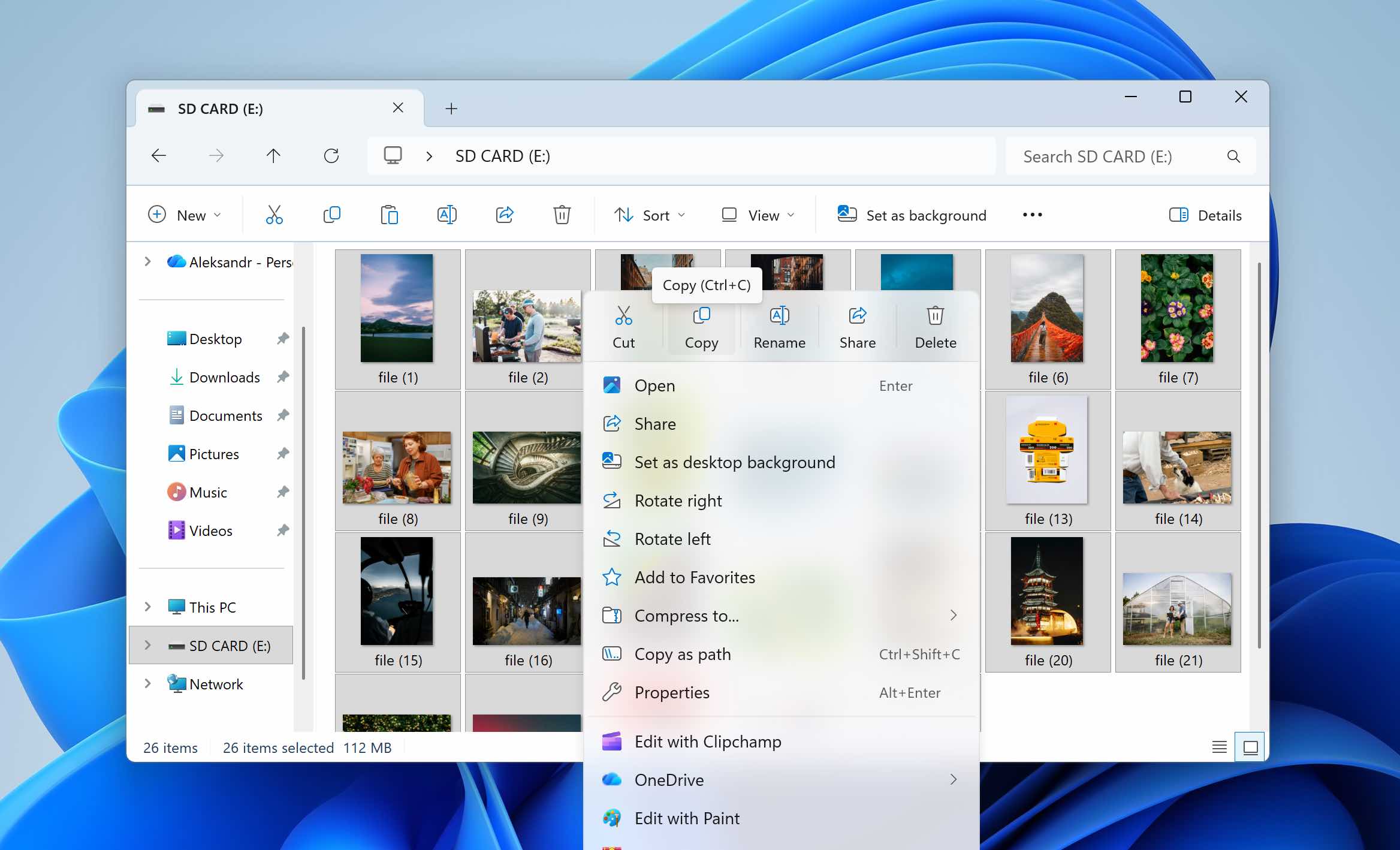This screenshot has height=850, width=1400.
Task: Click the New button on the toolbar
Action: 186,215
